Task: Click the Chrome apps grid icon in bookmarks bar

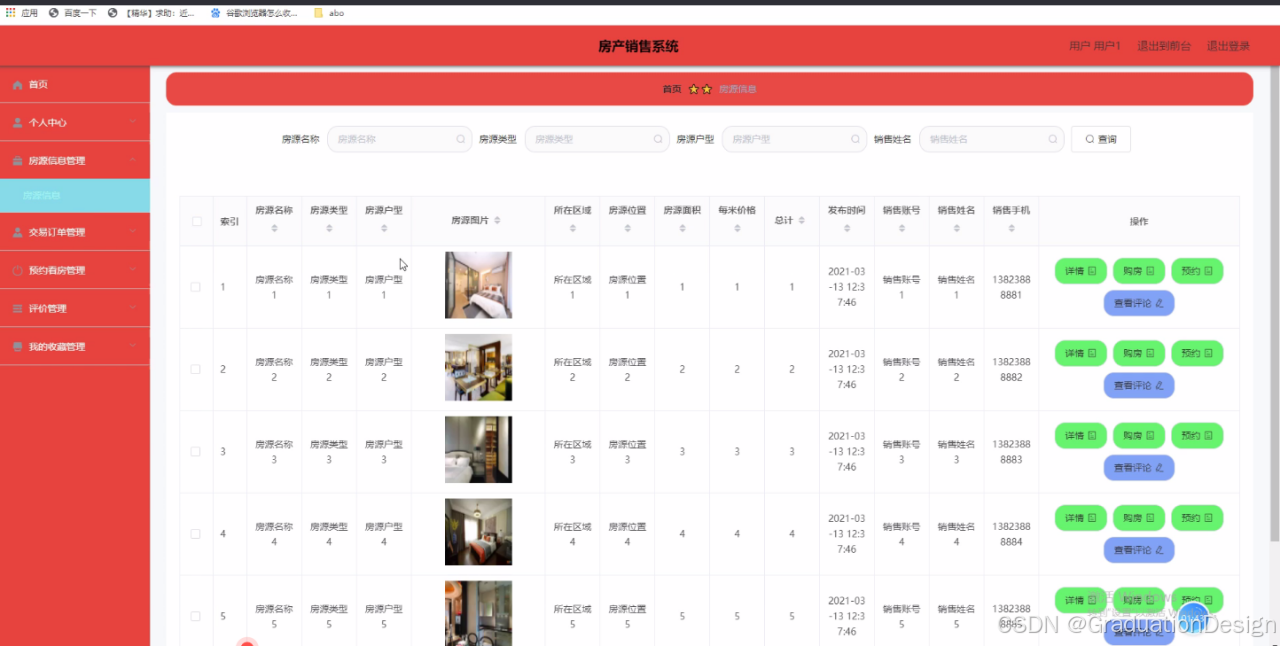Action: pyautogui.click(x=11, y=13)
